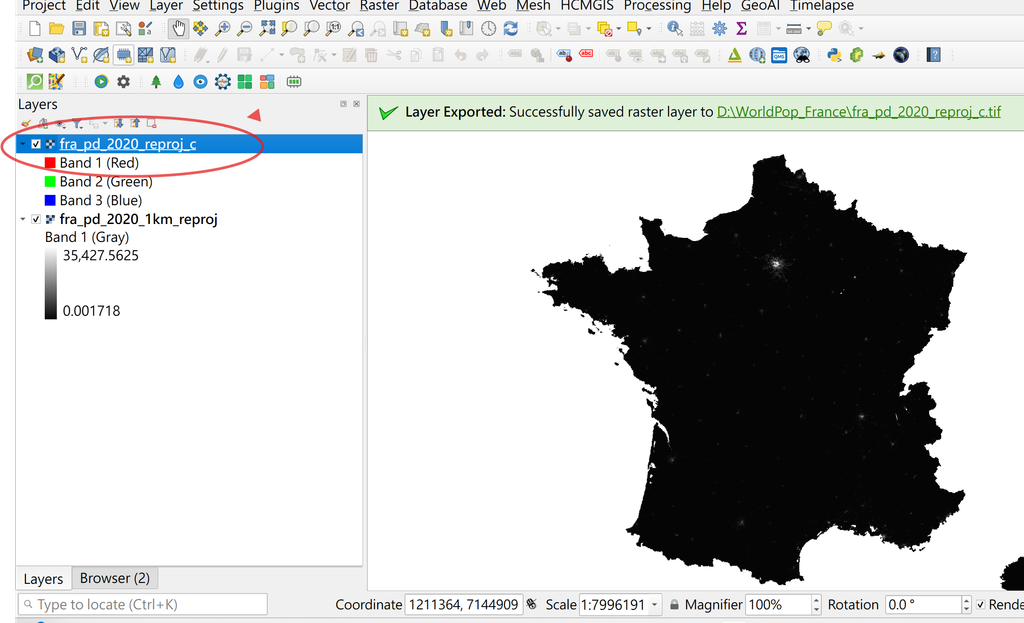Screen dimensions: 1024x623
Task: Click the Type to locate search field
Action: pyautogui.click(x=142, y=605)
